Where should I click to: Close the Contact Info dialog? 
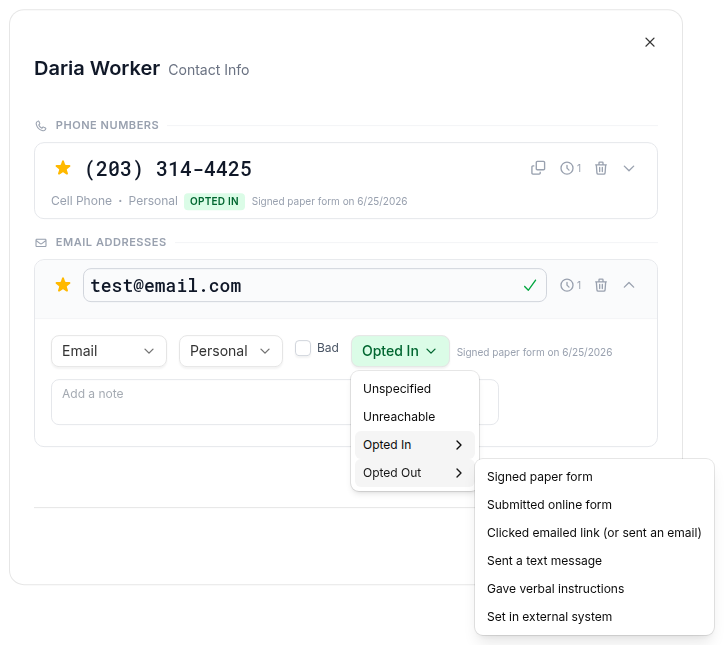pos(650,42)
